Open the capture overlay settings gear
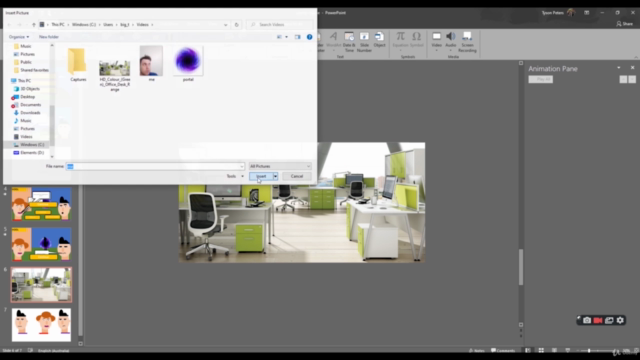 620,320
